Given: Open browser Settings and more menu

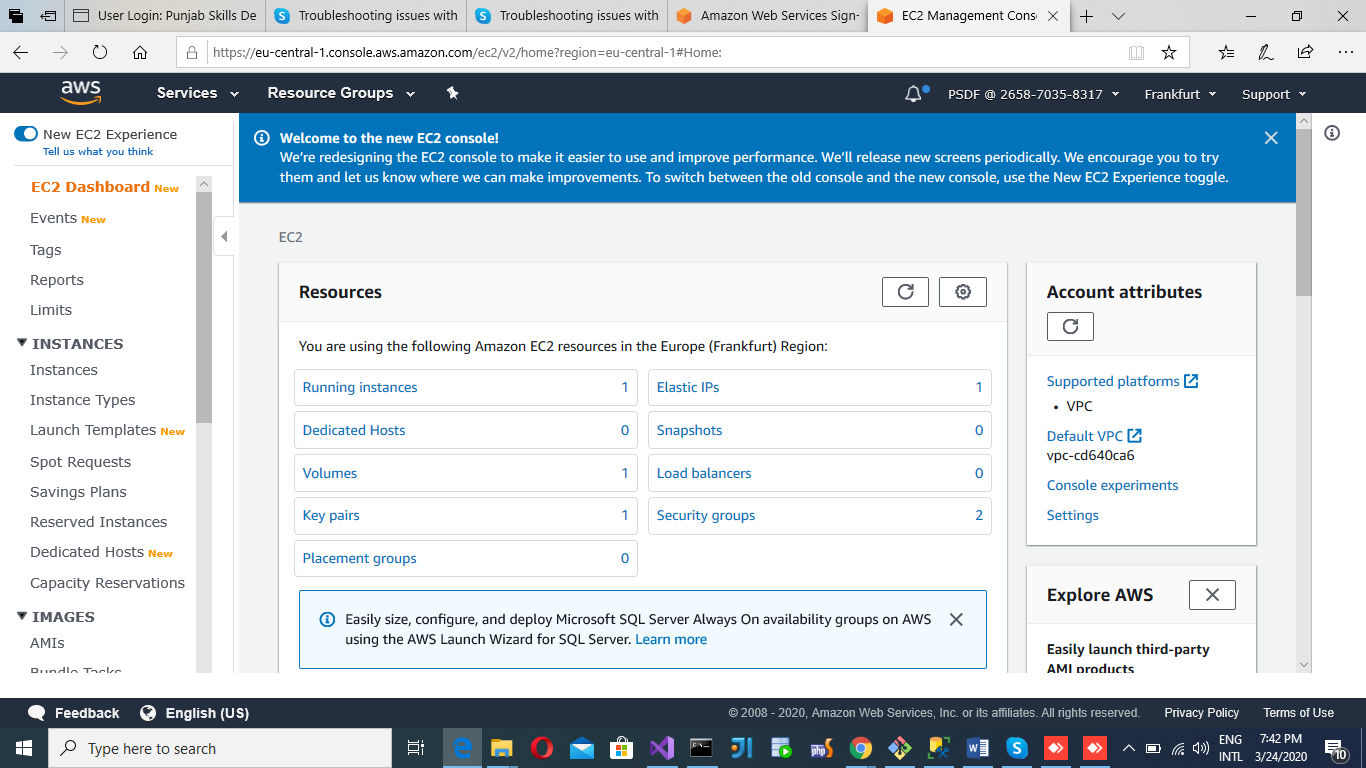Looking at the screenshot, I should coord(1344,52).
